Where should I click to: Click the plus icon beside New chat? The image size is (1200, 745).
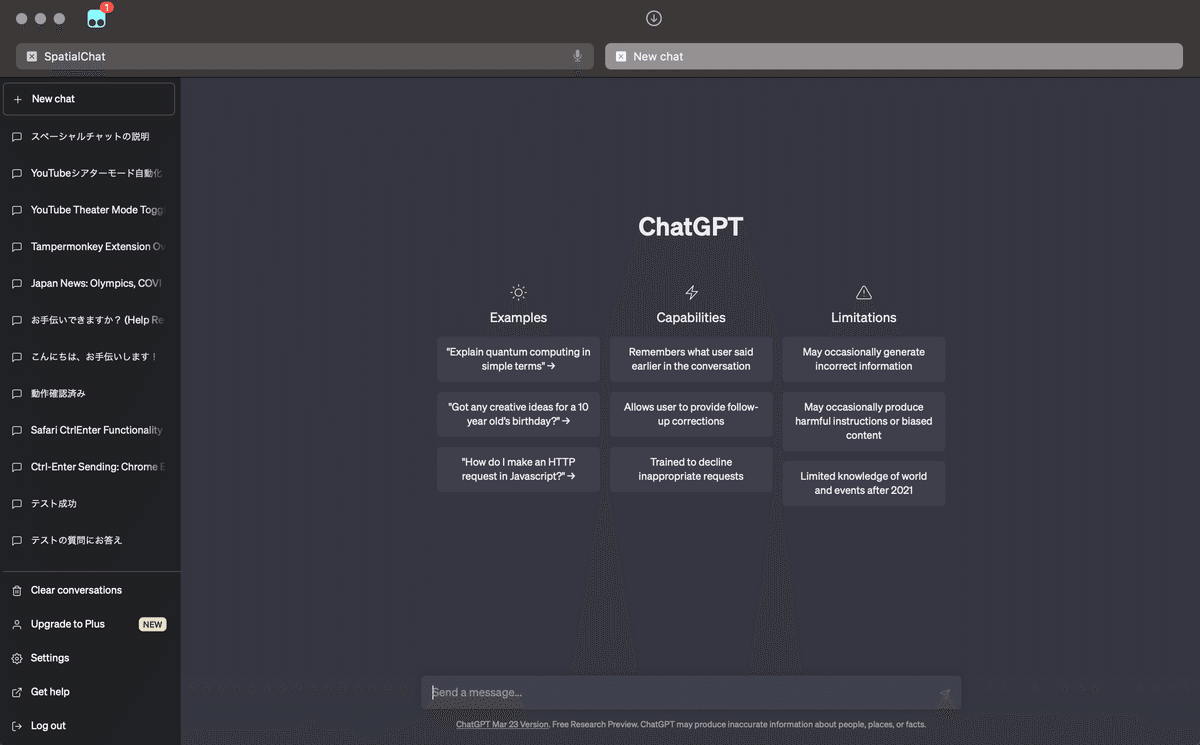(17, 99)
